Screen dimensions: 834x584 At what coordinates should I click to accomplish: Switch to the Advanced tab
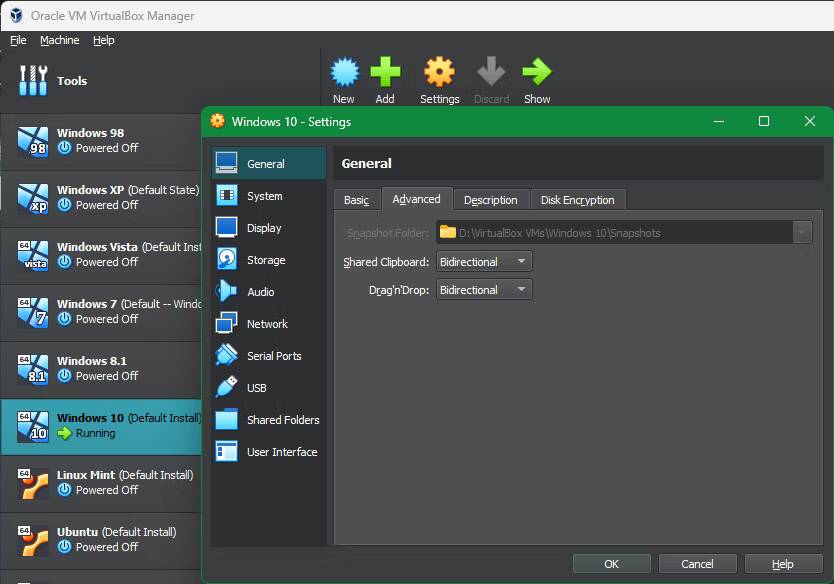[x=416, y=199]
